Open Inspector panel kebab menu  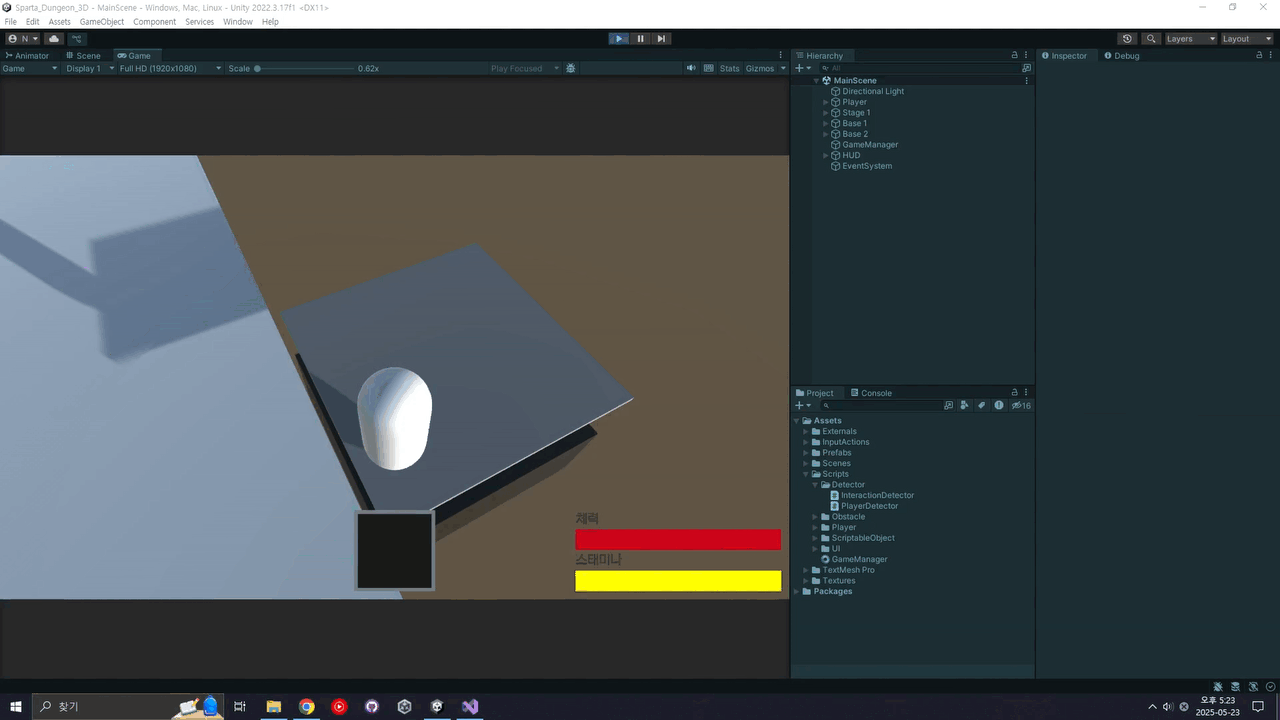(1271, 56)
